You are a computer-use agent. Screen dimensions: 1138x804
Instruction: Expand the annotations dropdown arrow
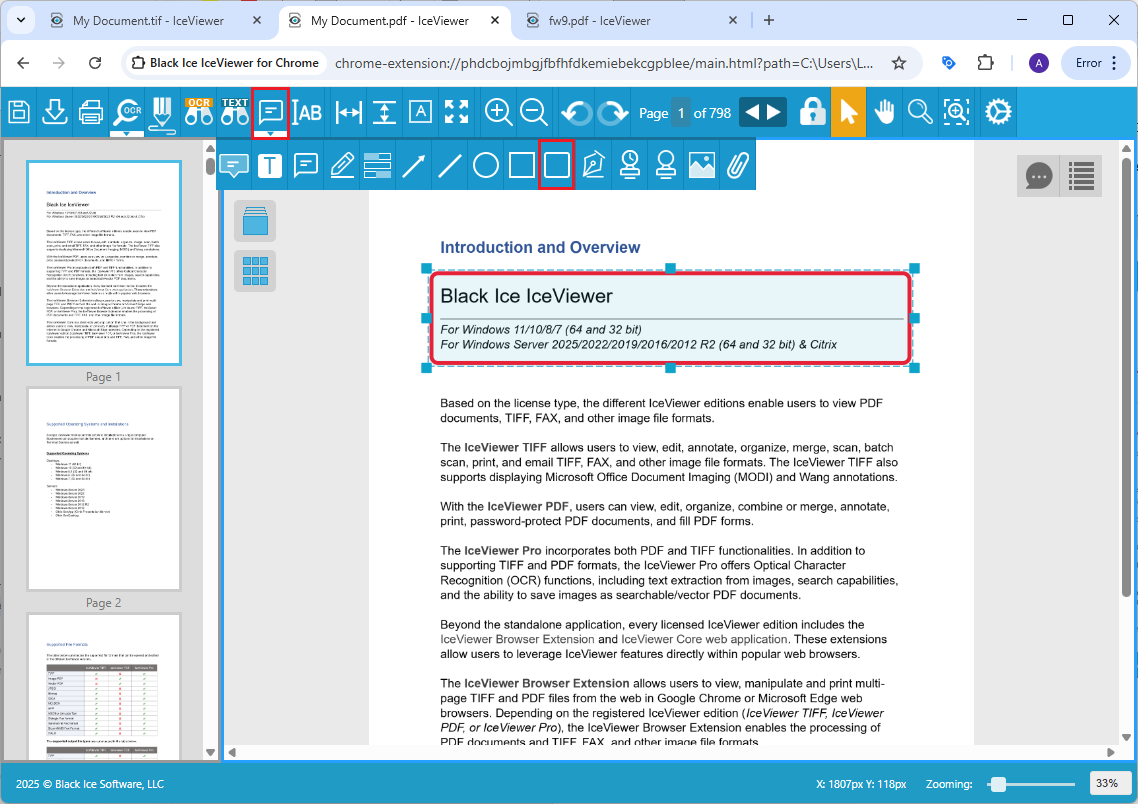(x=271, y=134)
